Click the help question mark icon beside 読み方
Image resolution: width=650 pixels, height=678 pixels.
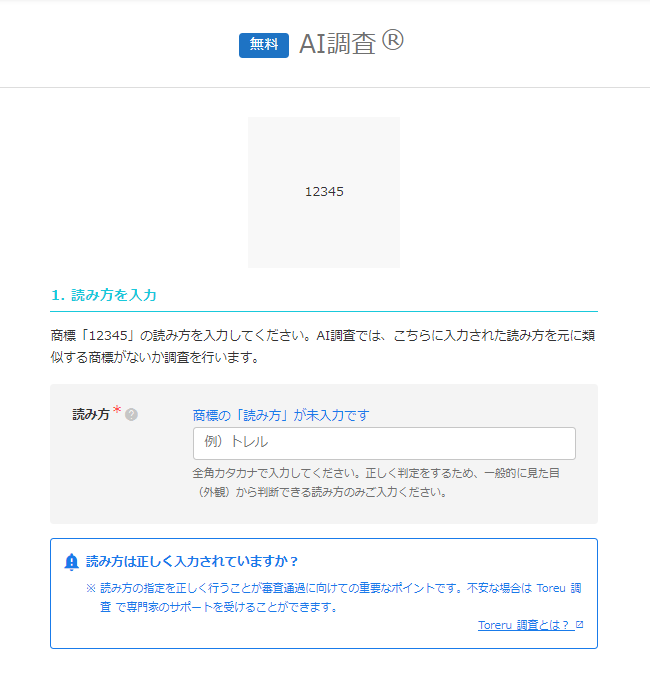pyautogui.click(x=131, y=415)
